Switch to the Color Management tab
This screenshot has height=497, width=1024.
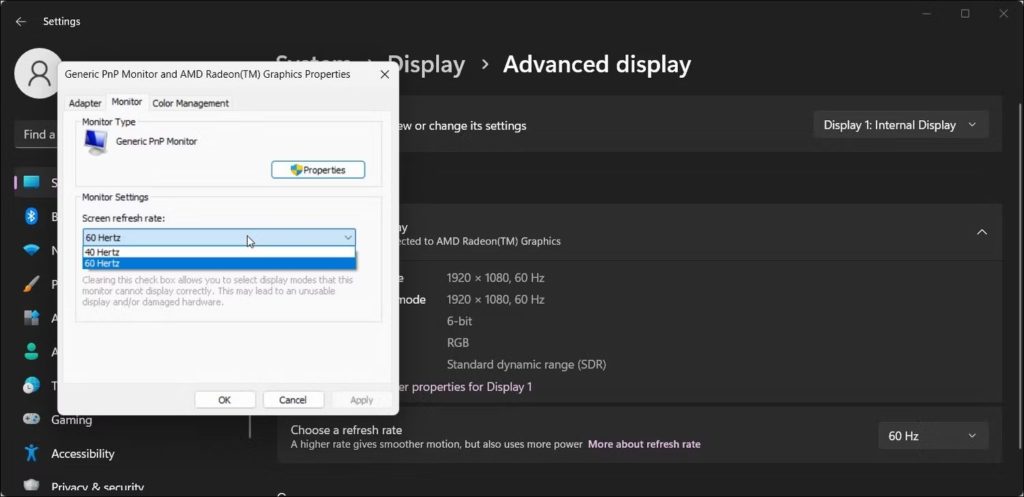191,103
